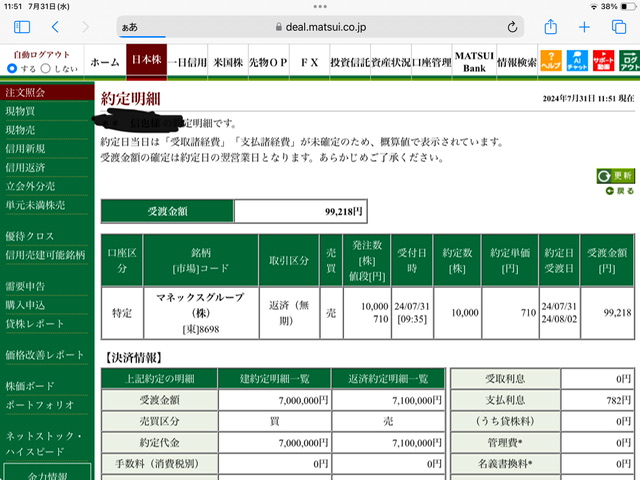
Task: Open the ホーム tab
Action: (105, 62)
